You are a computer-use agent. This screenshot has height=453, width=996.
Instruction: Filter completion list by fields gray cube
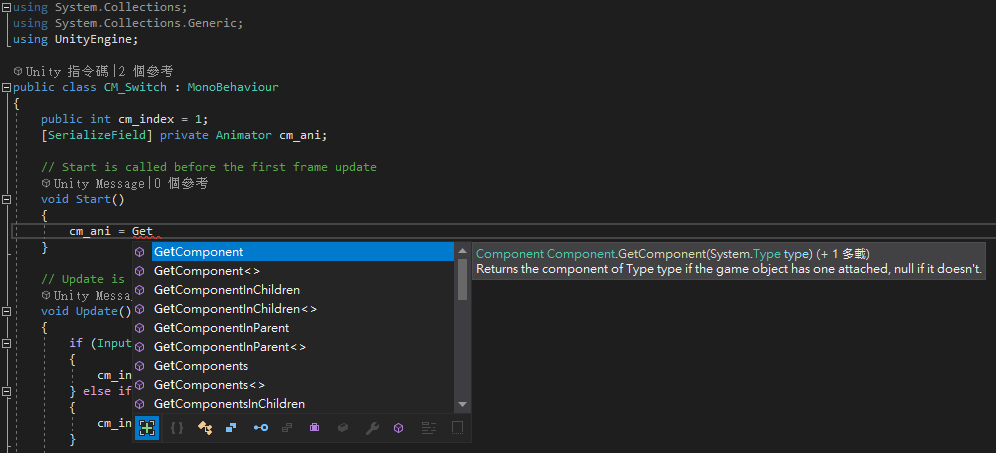coord(343,428)
